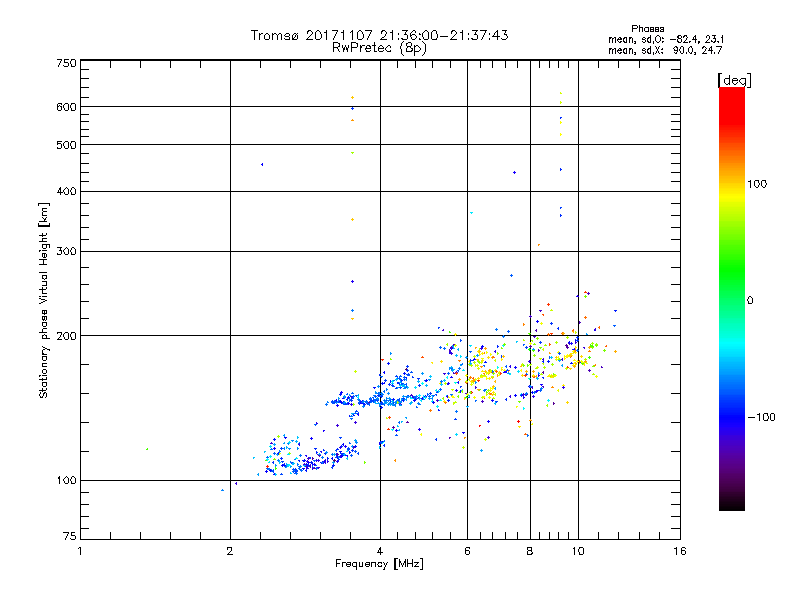Click the "Phases" header text
Viewport: 800px width, 600px height.
tap(647, 29)
